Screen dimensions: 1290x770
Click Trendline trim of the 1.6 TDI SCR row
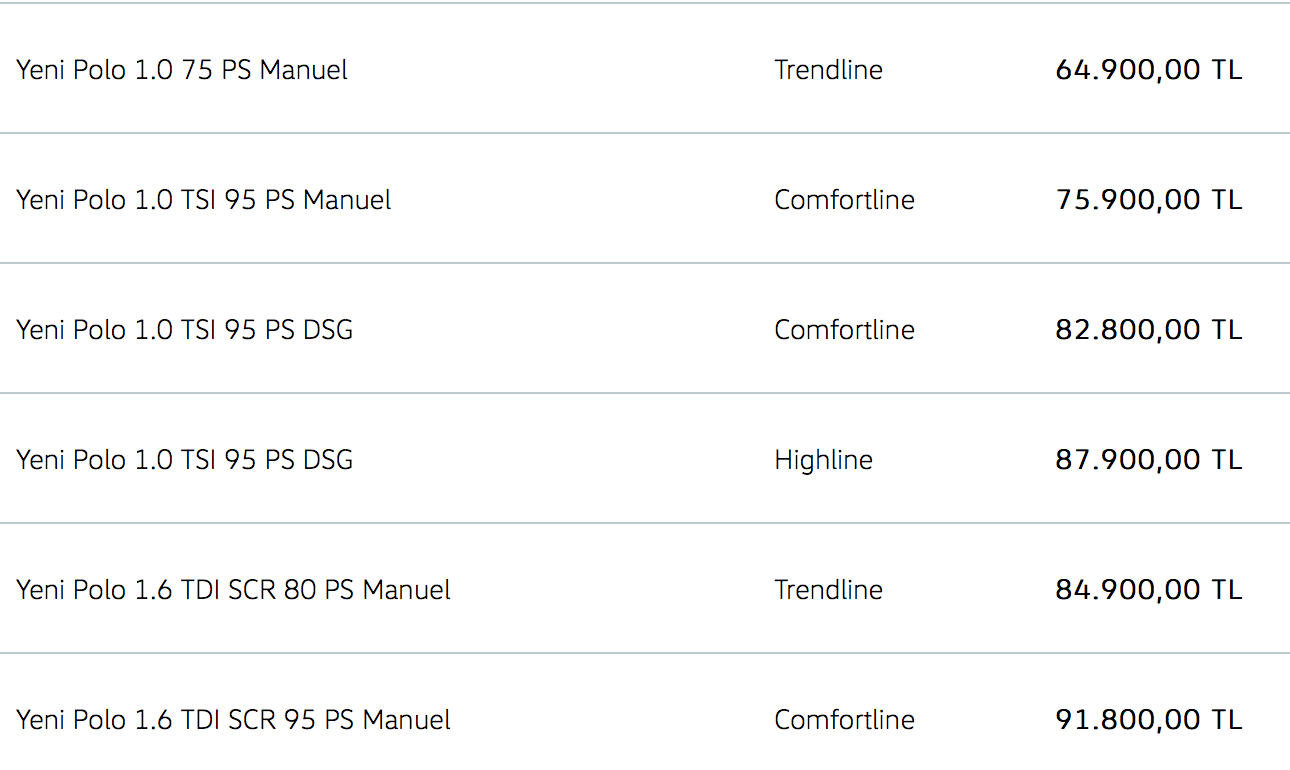(828, 590)
